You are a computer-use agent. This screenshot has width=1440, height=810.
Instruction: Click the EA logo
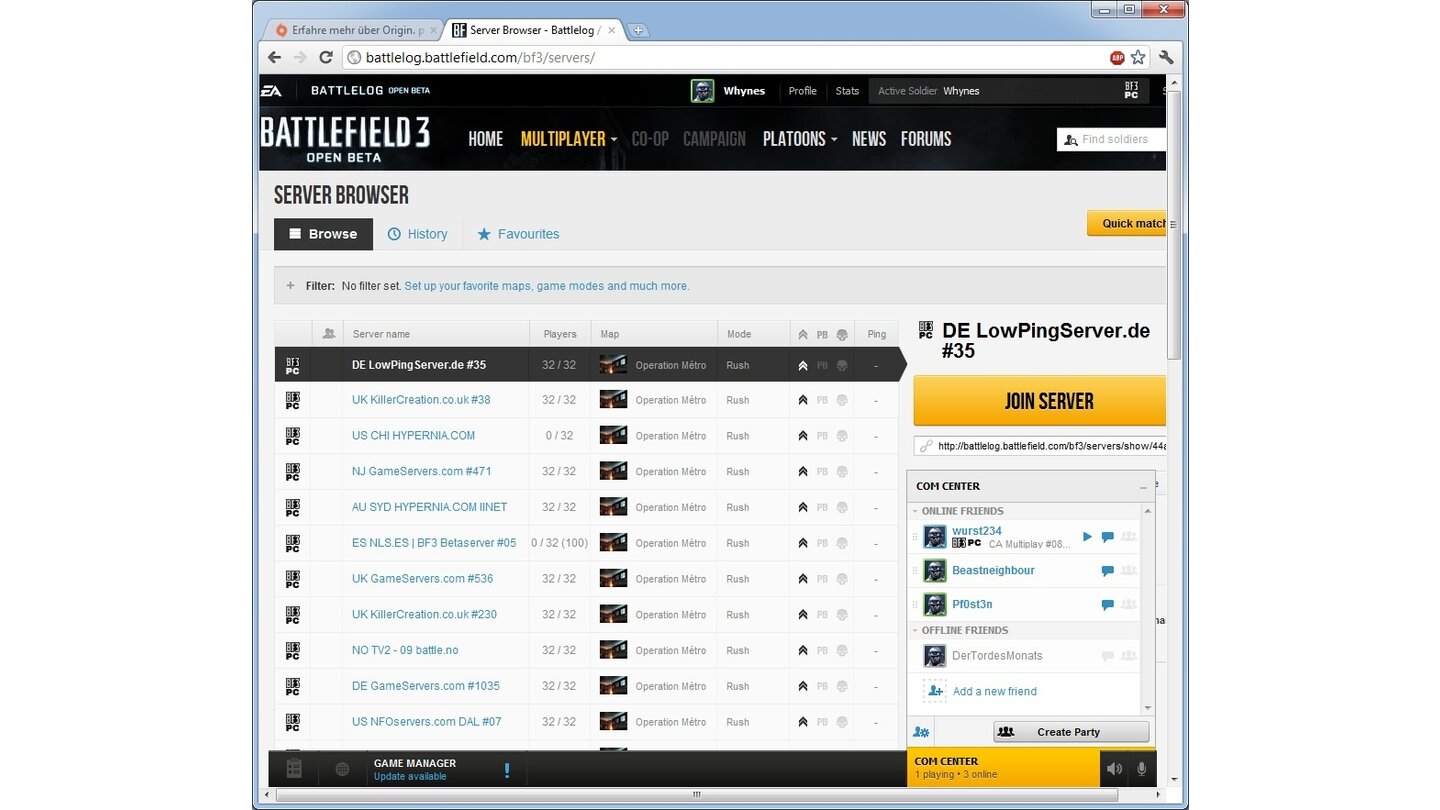coord(271,91)
